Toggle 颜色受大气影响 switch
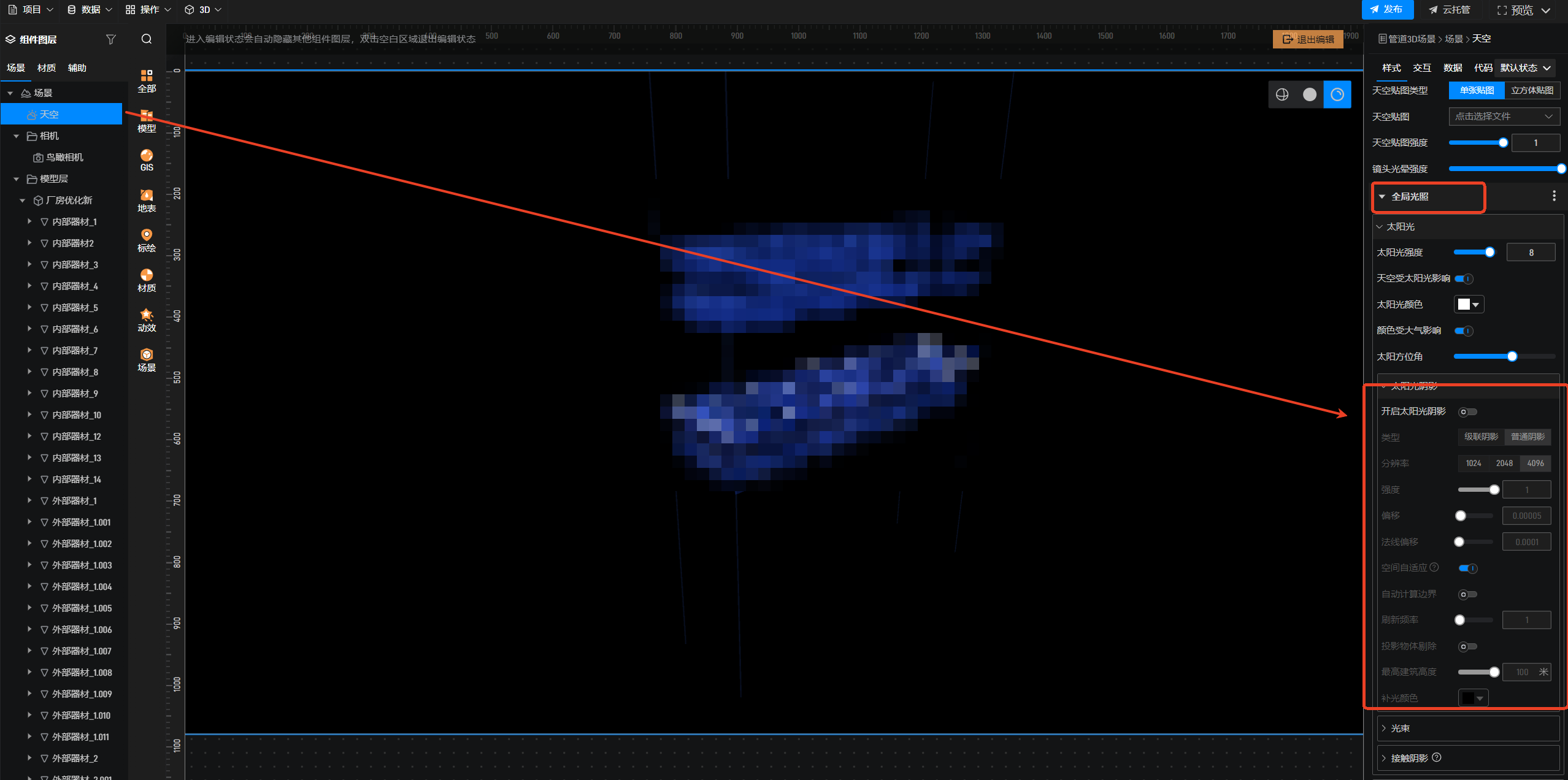This screenshot has height=780, width=1568. (x=1464, y=331)
